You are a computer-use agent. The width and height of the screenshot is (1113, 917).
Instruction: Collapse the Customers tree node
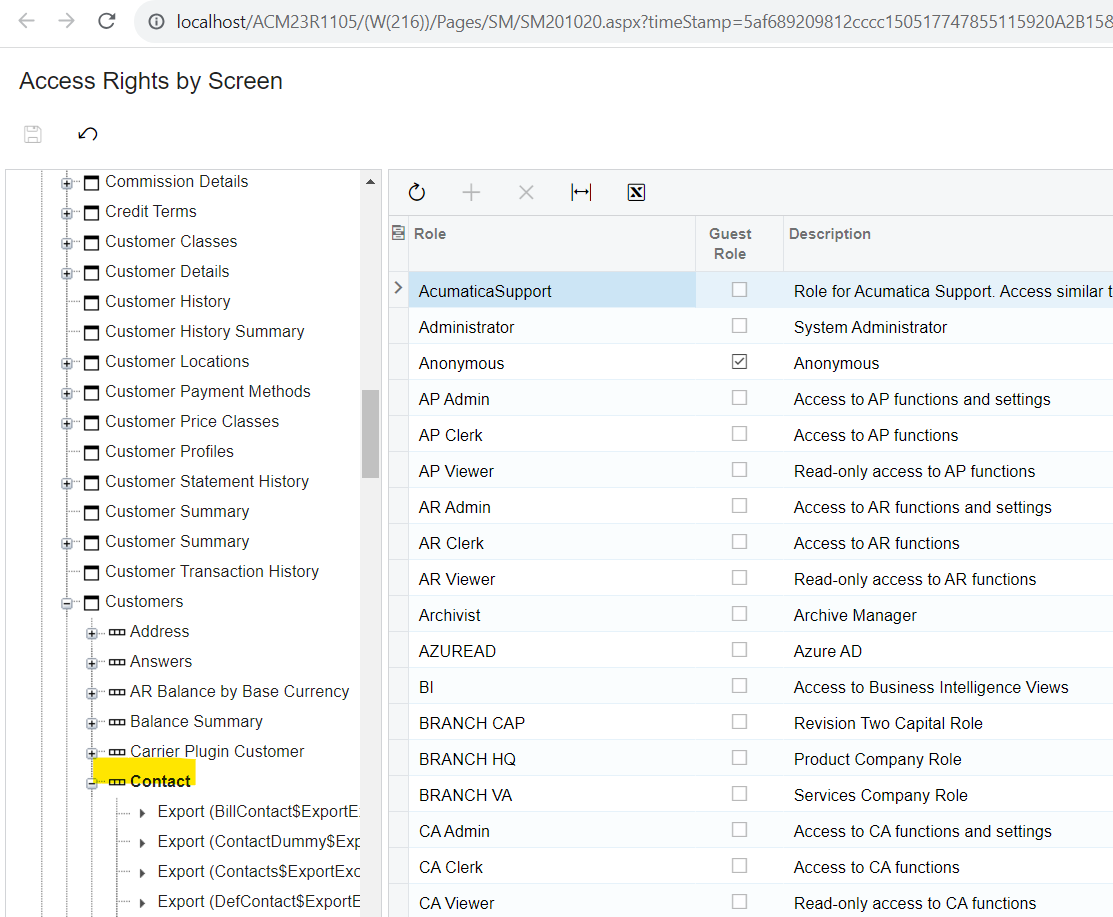click(67, 603)
